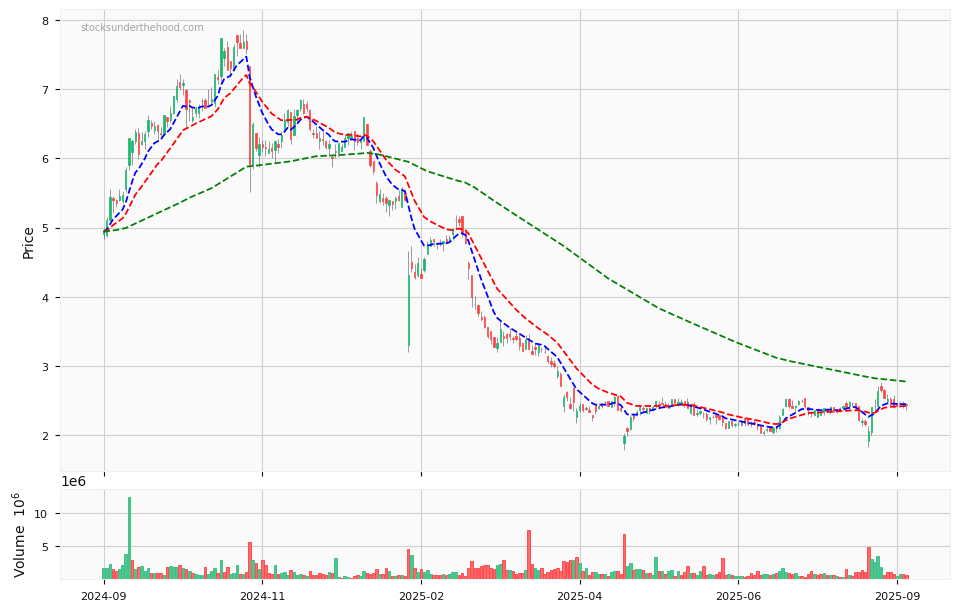Image resolution: width=959 pixels, height=611 pixels.
Task: Click the long green candle near 2025-02
Action: (409, 311)
